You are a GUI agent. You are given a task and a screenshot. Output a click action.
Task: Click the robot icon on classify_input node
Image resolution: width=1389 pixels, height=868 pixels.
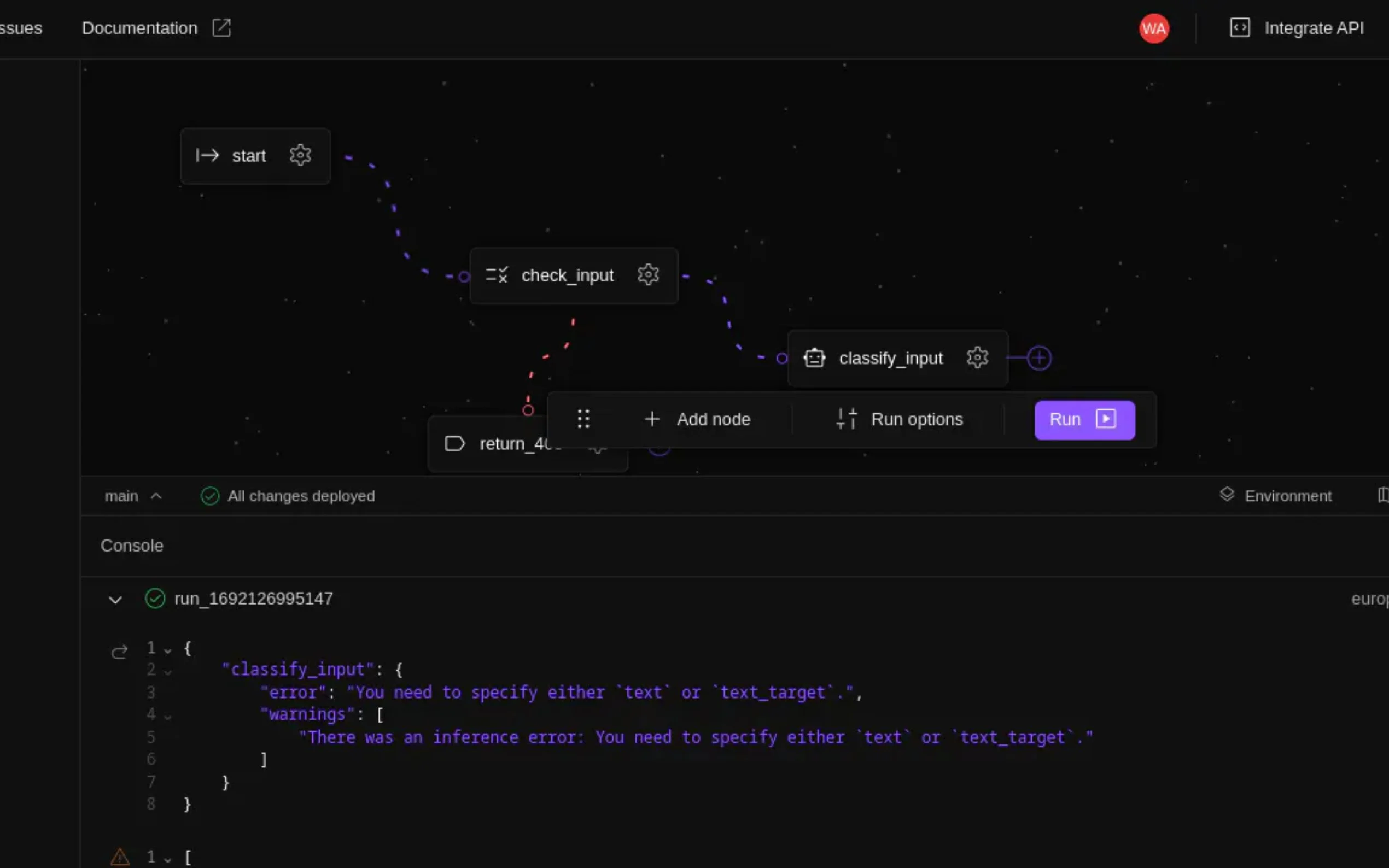tap(814, 357)
